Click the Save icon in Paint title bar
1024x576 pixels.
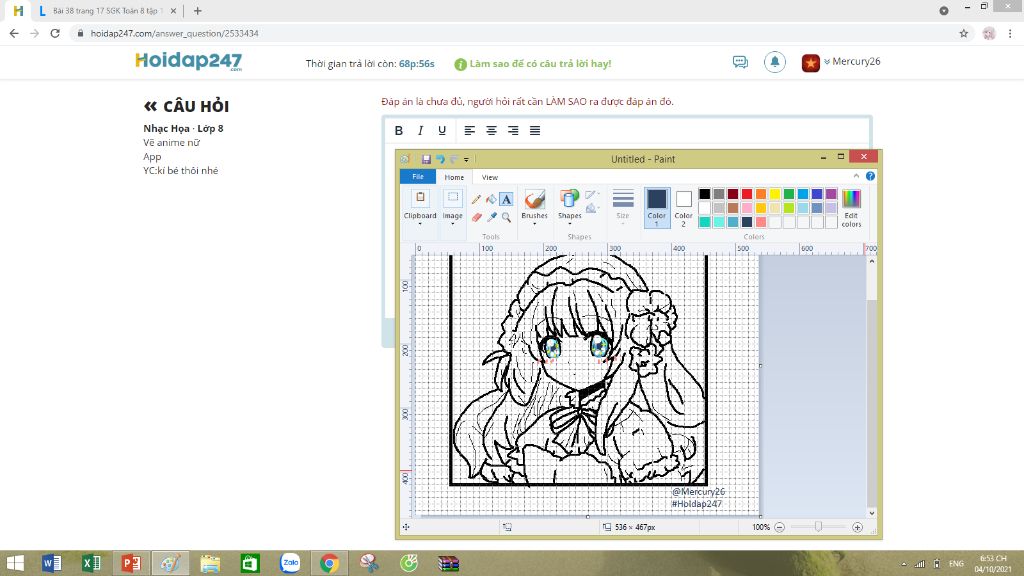click(x=426, y=159)
